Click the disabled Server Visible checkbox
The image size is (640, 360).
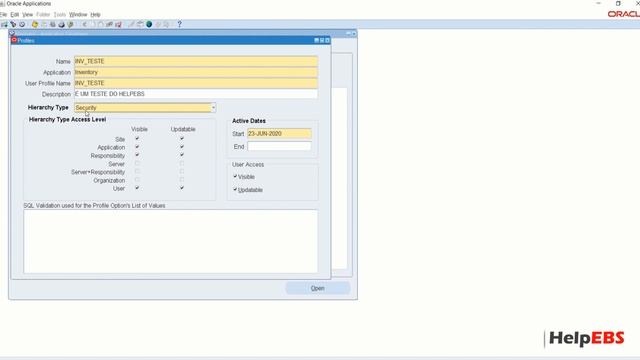tap(137, 163)
